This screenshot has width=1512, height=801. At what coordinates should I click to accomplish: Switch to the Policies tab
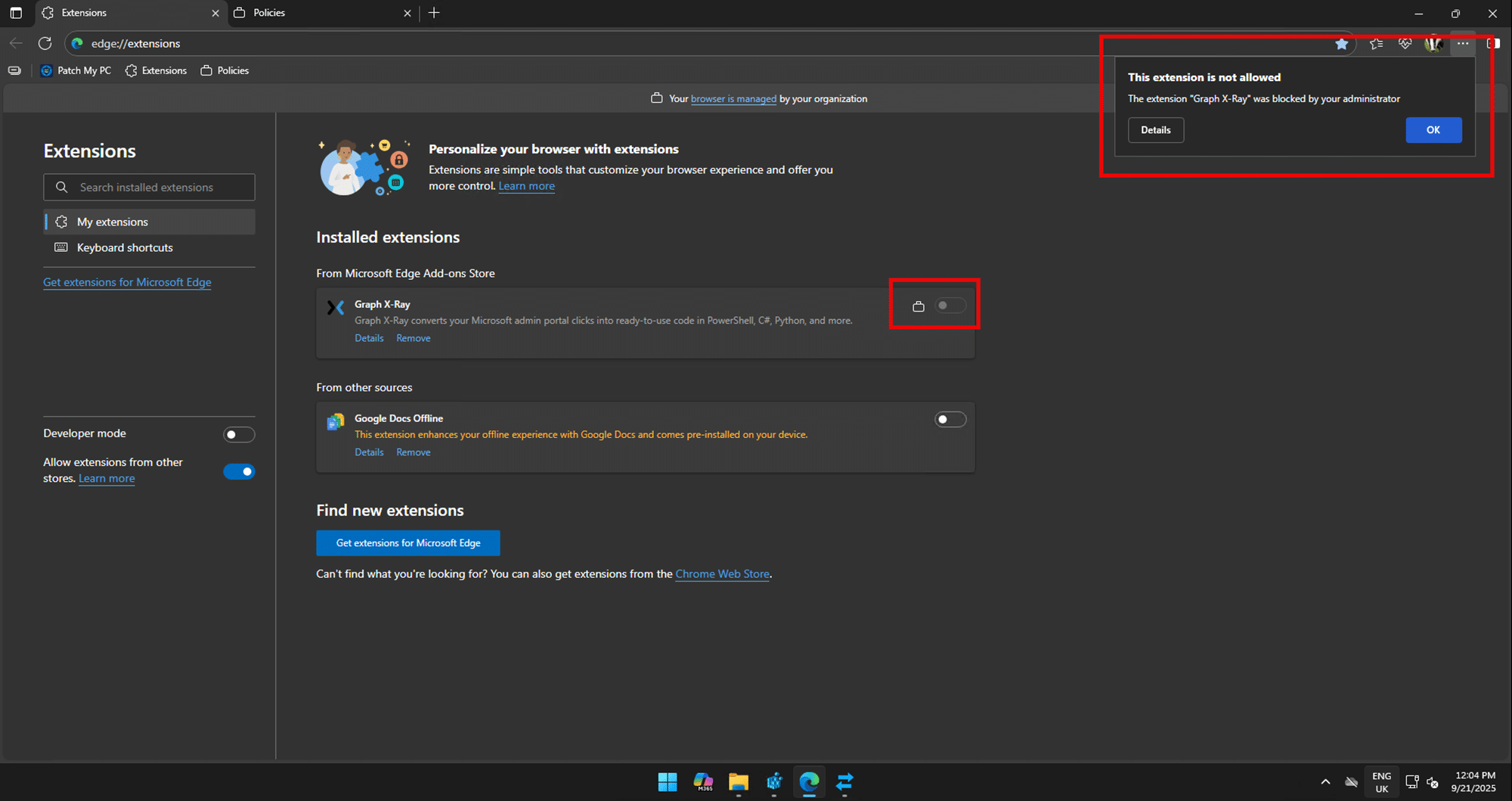[x=318, y=13]
